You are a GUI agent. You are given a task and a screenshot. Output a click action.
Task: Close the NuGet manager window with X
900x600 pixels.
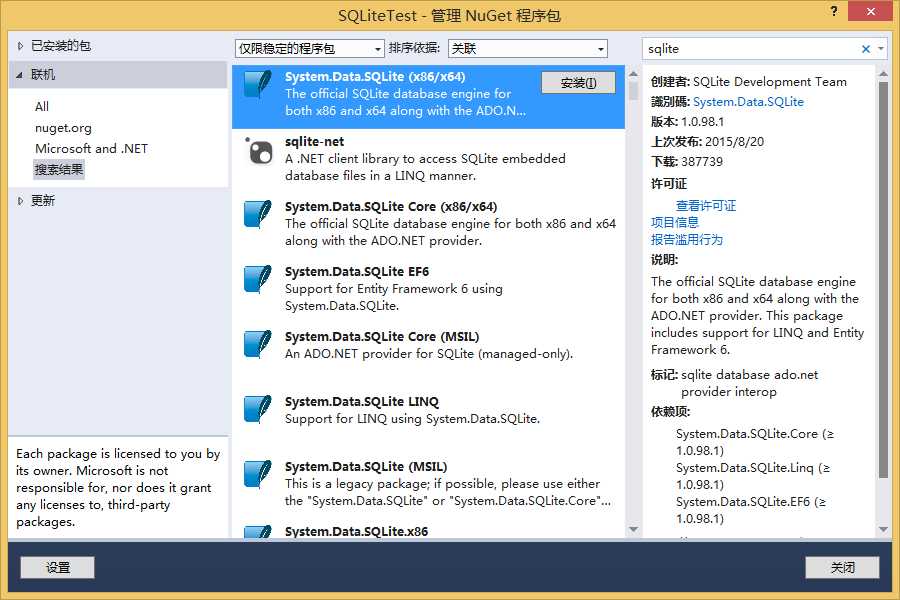pyautogui.click(x=870, y=11)
